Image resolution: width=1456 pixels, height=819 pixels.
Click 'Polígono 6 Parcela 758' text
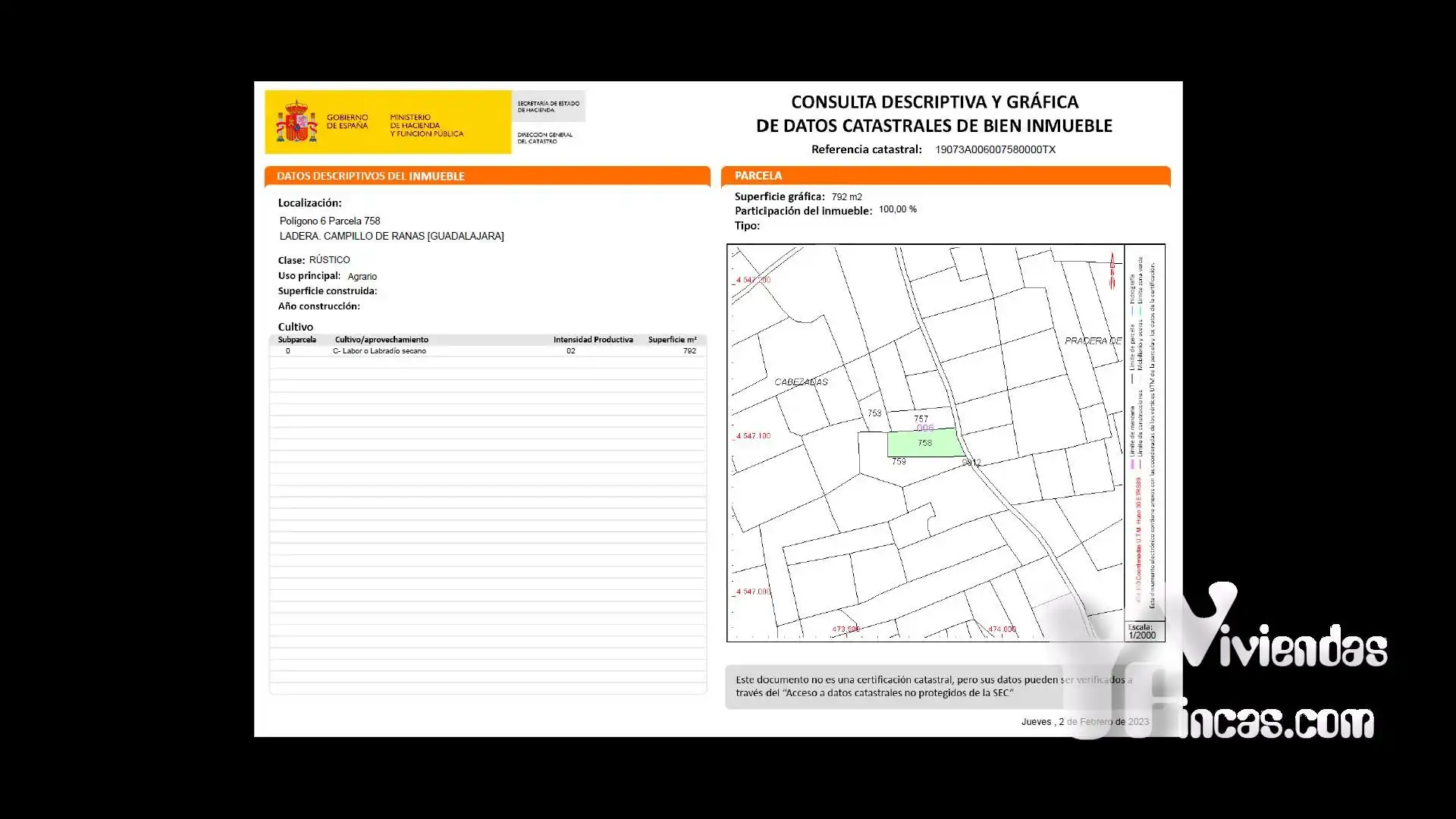tap(330, 221)
